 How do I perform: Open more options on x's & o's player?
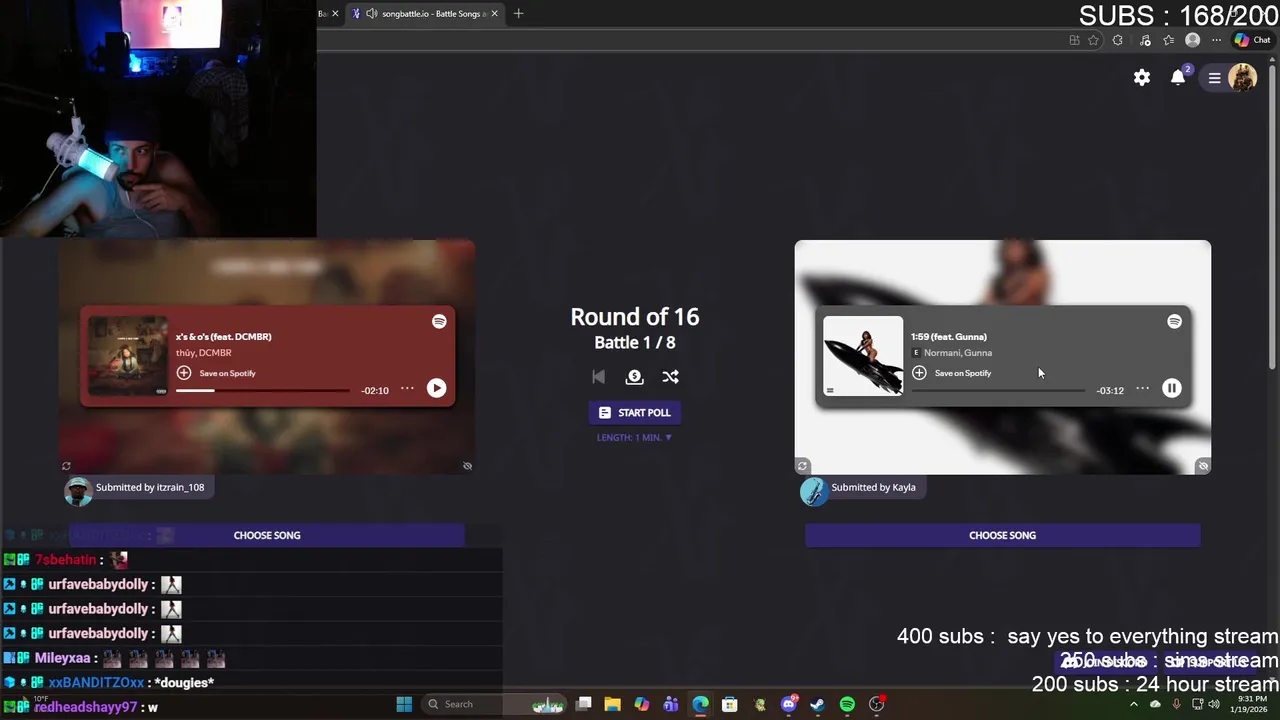[407, 388]
